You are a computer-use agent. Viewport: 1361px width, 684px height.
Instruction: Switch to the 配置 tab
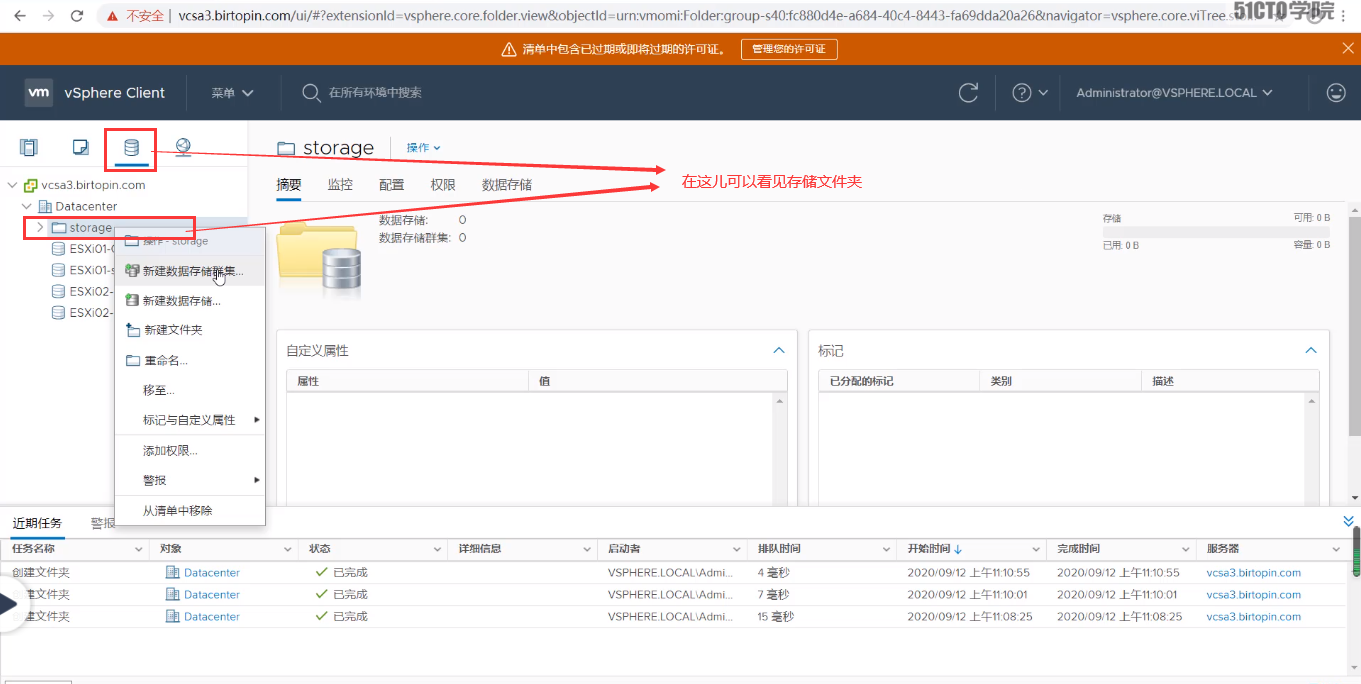(392, 185)
